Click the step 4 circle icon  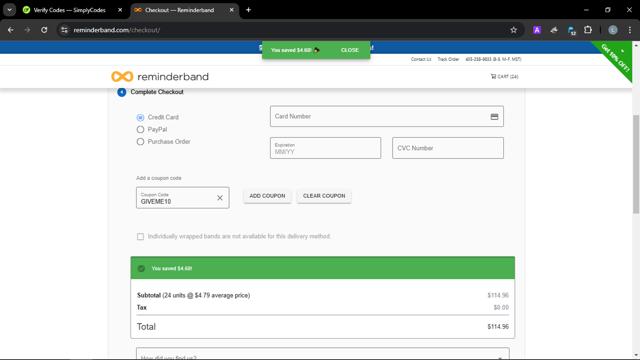(122, 92)
